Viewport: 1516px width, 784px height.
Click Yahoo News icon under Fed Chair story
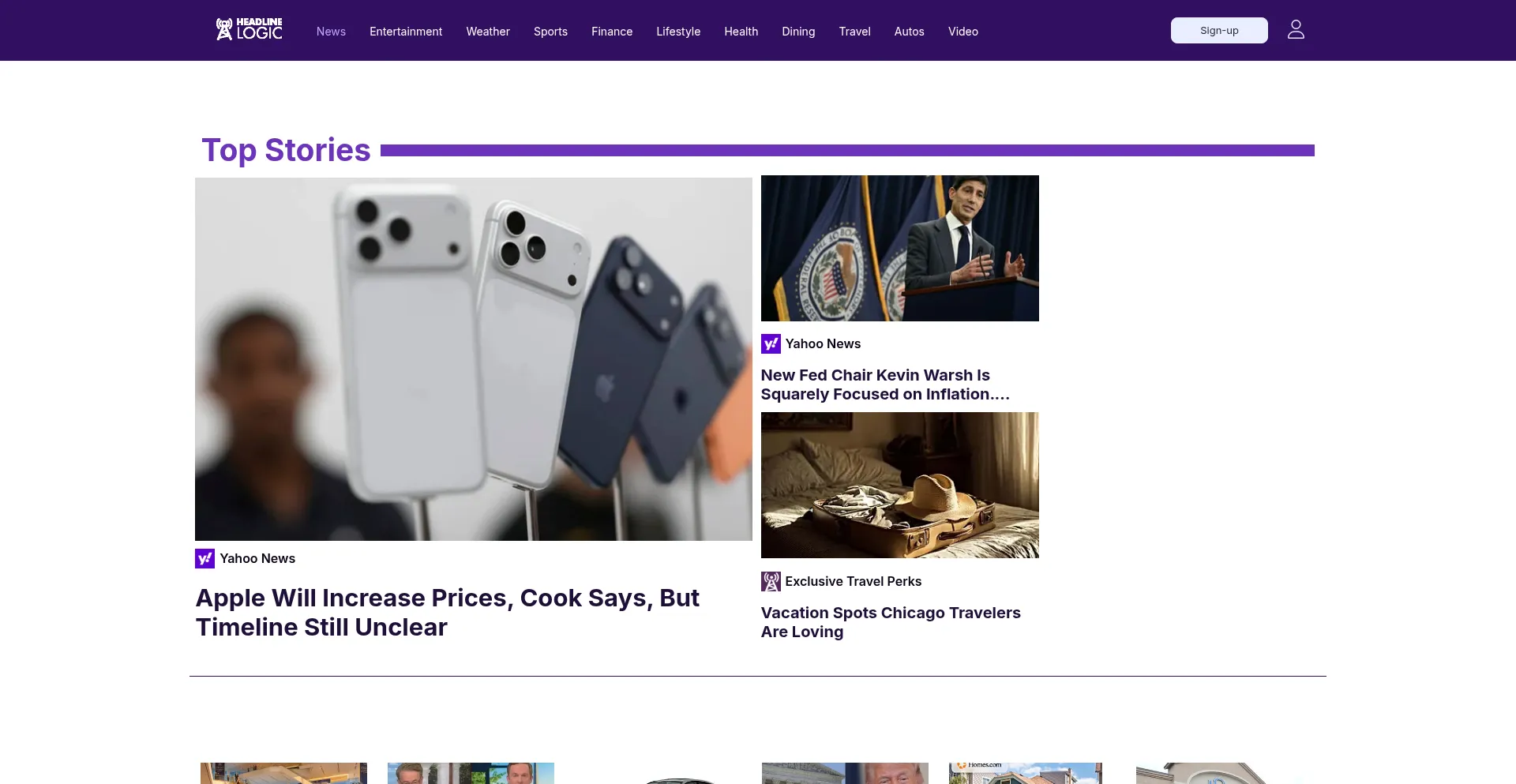coord(771,343)
